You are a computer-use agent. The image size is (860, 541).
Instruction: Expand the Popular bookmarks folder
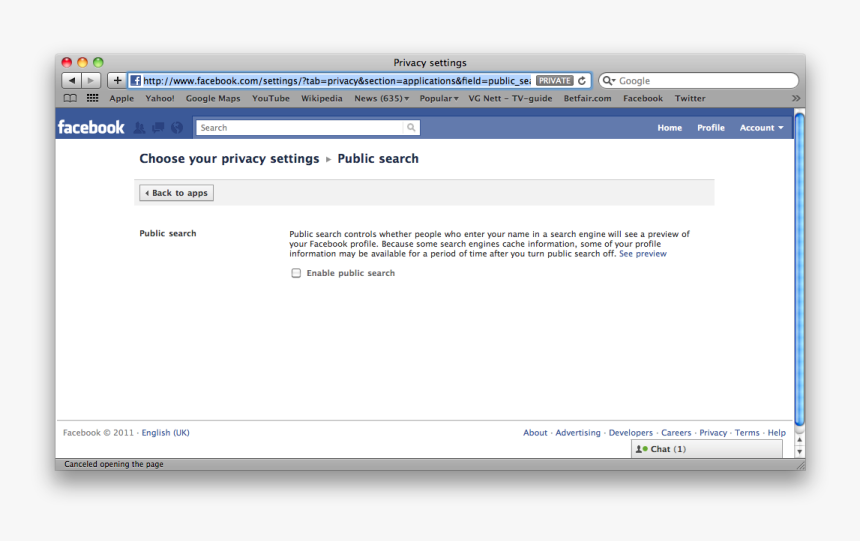tap(439, 98)
